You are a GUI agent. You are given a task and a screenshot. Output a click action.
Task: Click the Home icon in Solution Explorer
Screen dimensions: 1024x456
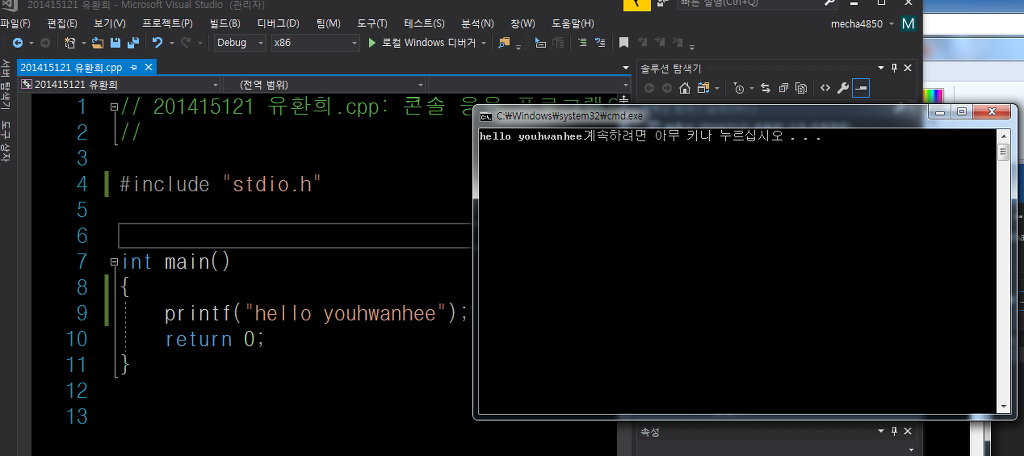pos(684,88)
